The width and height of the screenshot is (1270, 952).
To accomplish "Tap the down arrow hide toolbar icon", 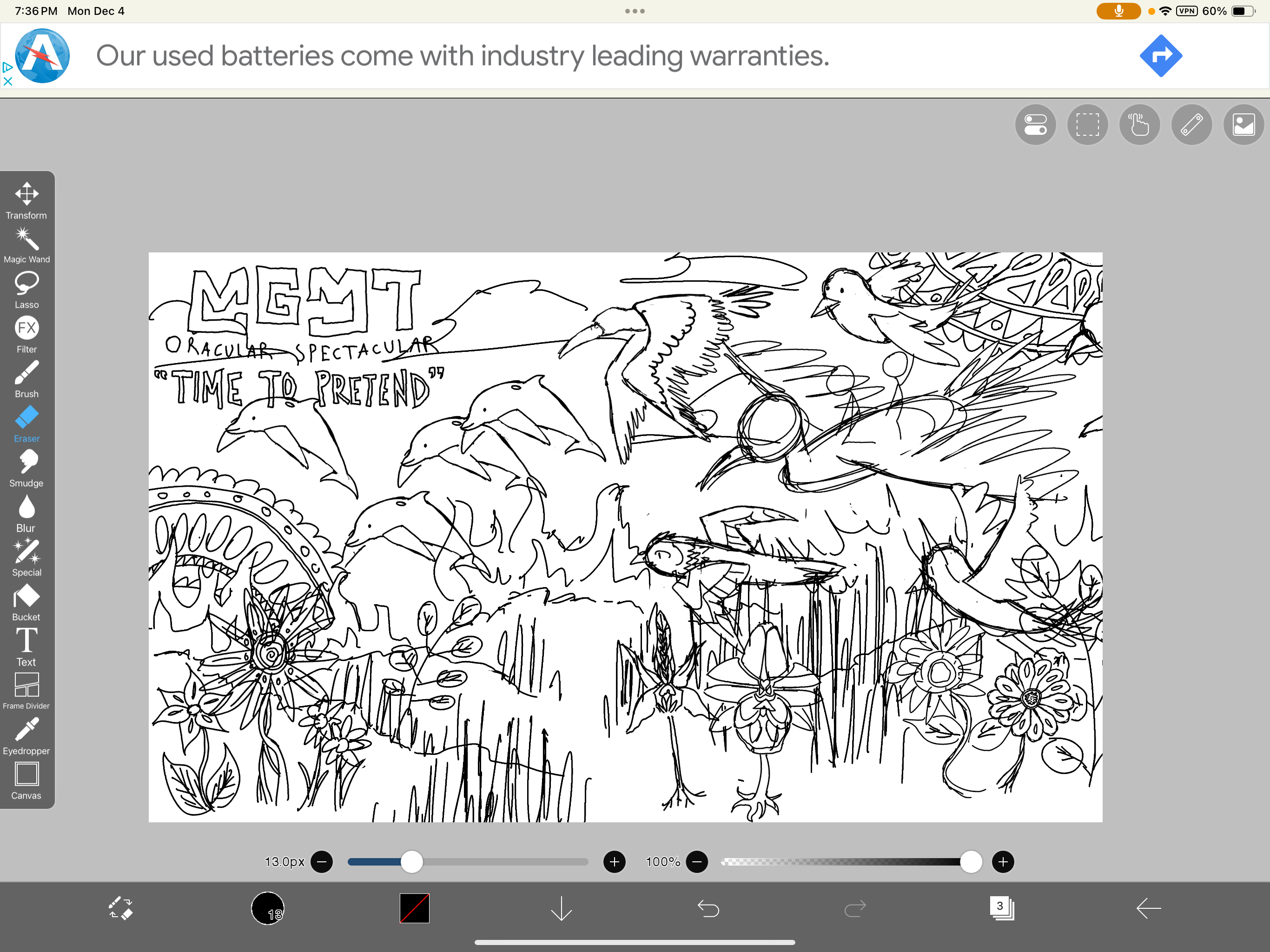I will tap(562, 908).
